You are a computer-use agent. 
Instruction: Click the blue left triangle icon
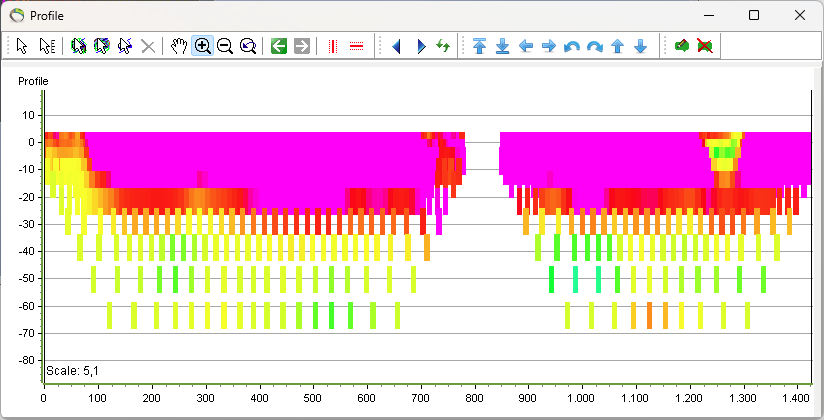397,46
